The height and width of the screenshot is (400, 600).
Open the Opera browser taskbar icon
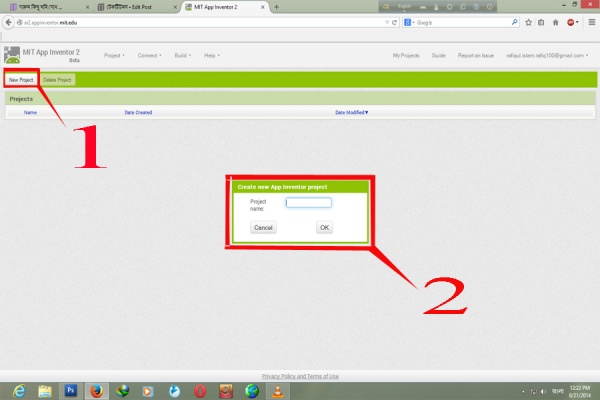click(200, 391)
